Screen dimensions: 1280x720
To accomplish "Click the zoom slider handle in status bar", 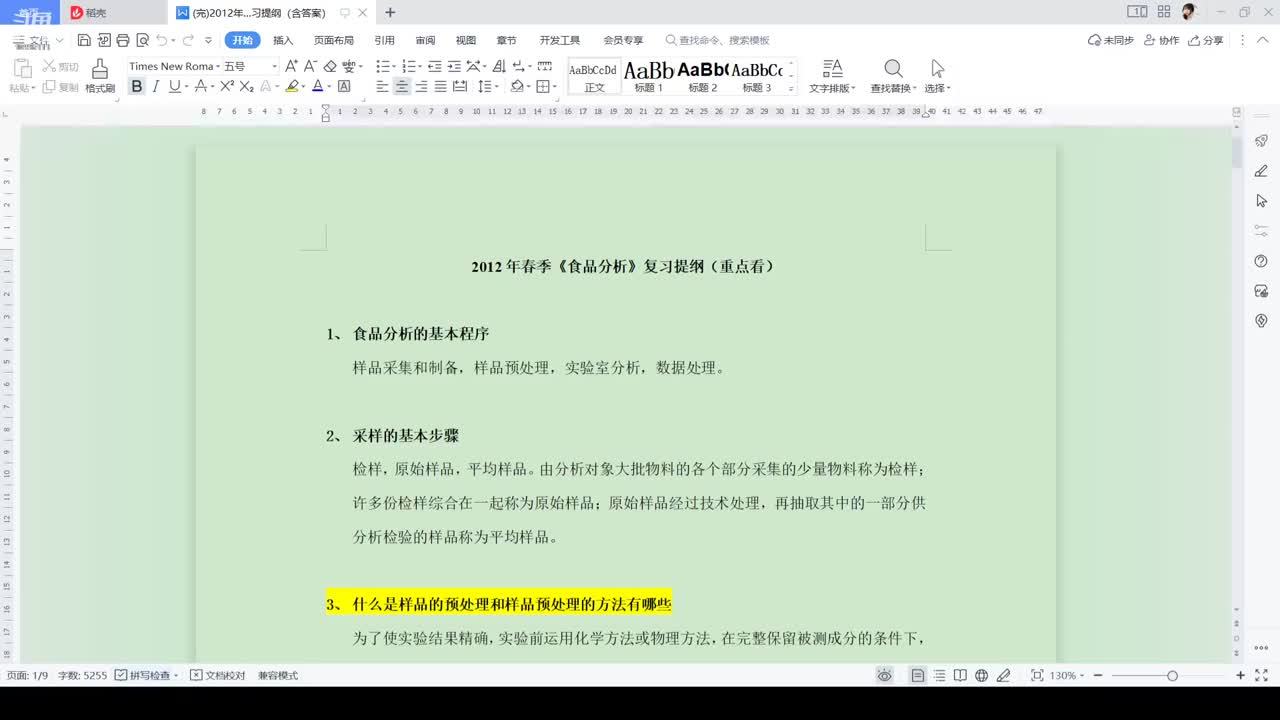I will click(1172, 676).
